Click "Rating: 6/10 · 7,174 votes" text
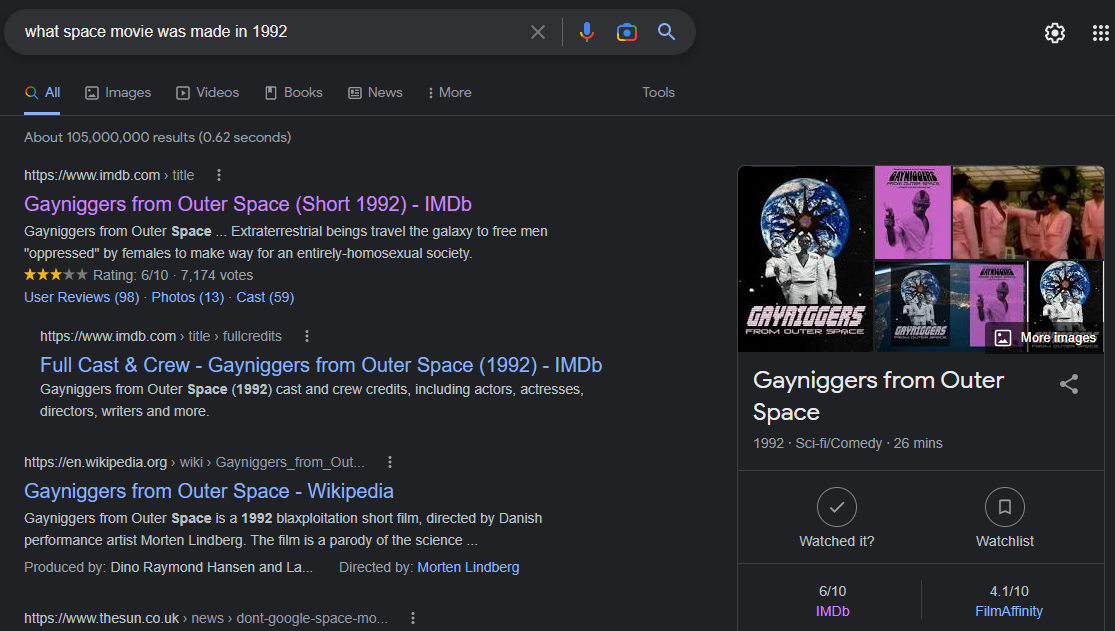The image size is (1115, 631). click(173, 275)
